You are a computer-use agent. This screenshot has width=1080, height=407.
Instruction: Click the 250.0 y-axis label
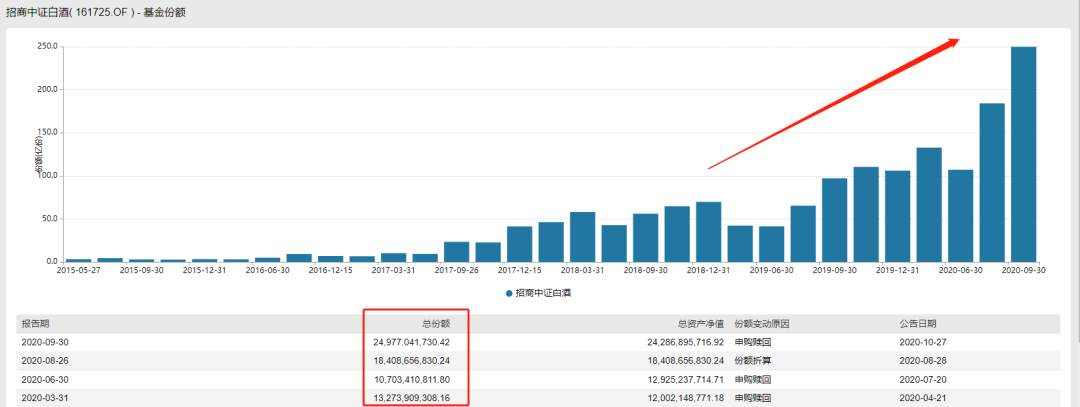49,47
